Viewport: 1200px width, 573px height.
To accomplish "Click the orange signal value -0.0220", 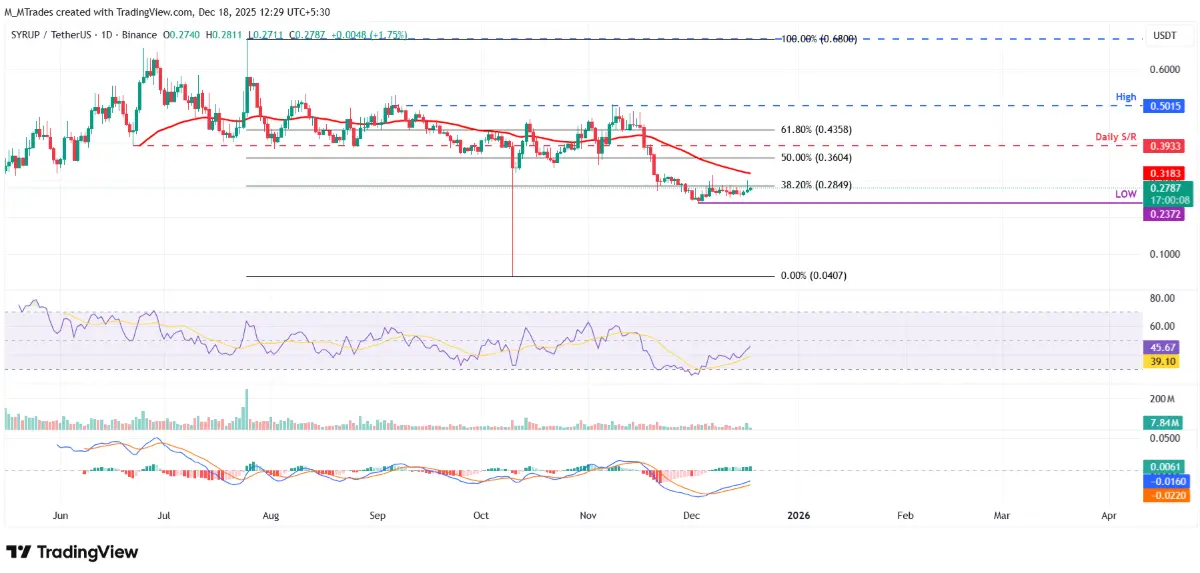I will [1163, 495].
